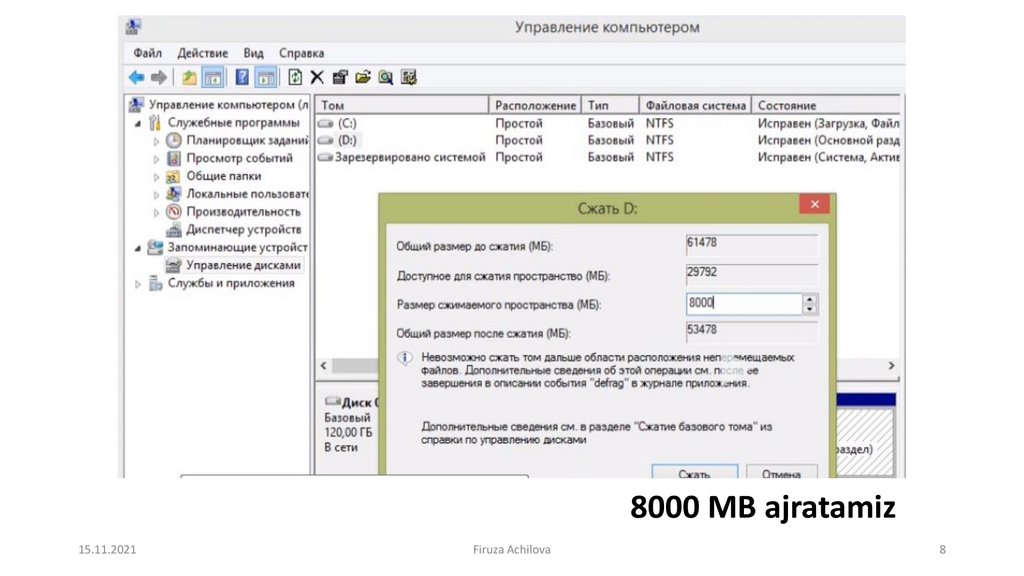Click the Properties toolbar icon
This screenshot has height=576, width=1024.
pyautogui.click(x=340, y=77)
